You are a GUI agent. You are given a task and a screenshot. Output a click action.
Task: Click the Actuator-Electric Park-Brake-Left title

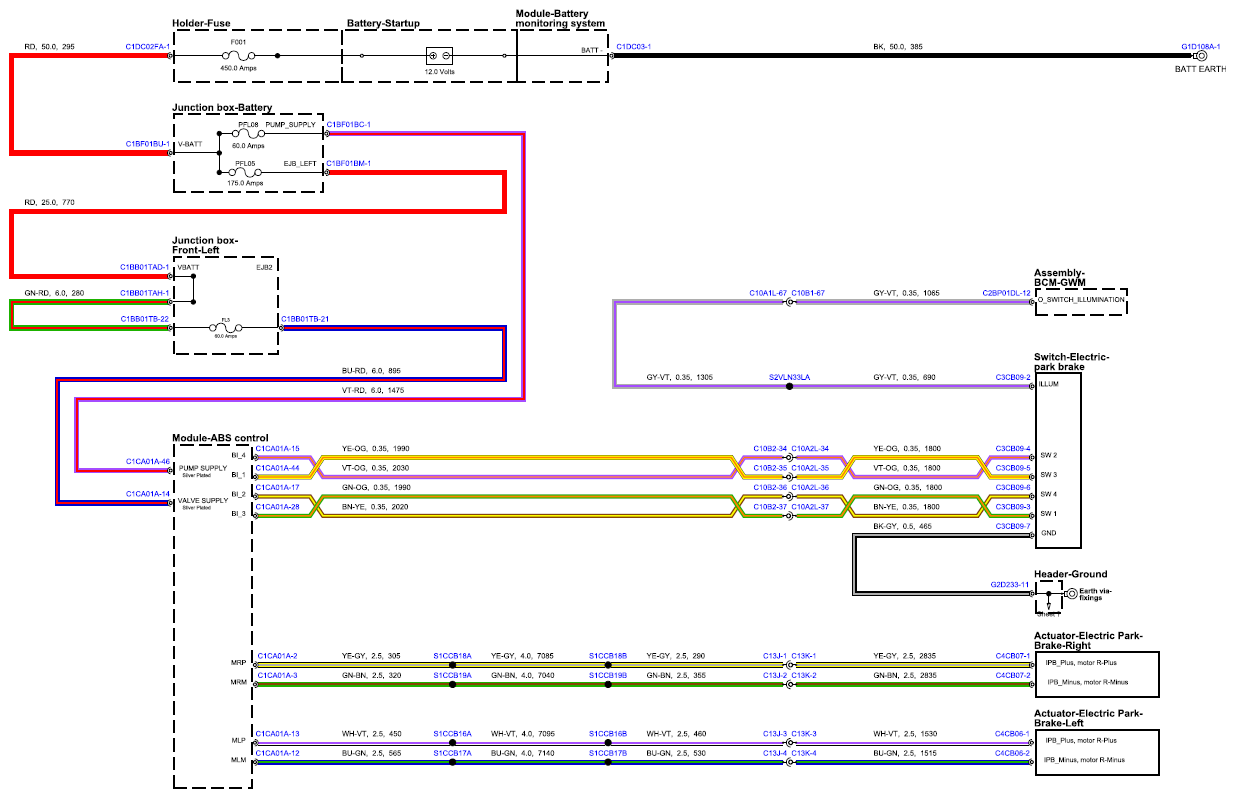click(x=1088, y=718)
